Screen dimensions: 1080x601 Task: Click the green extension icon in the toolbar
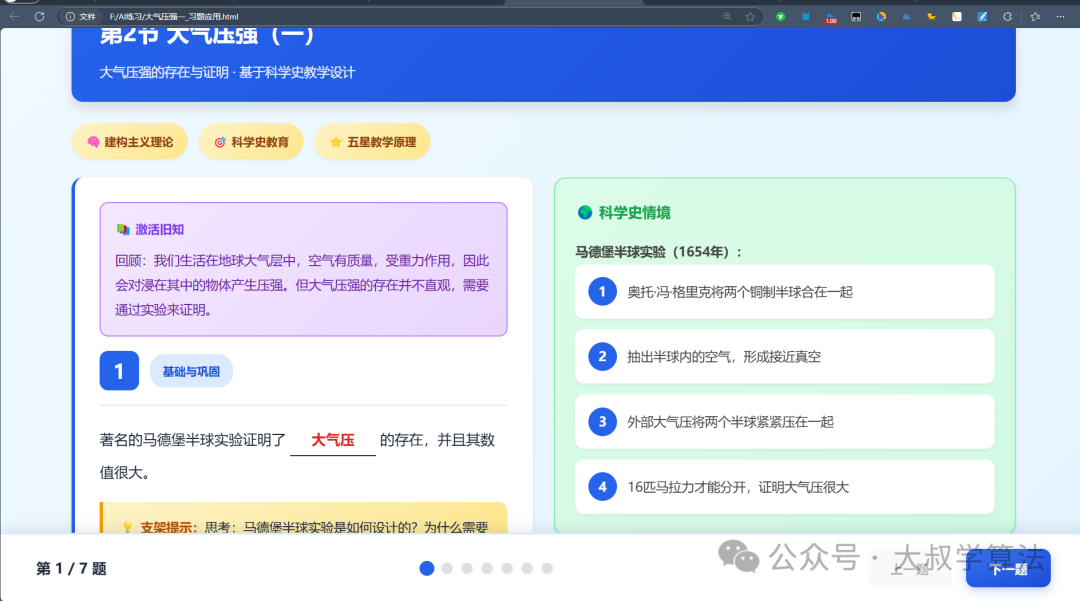[x=781, y=16]
